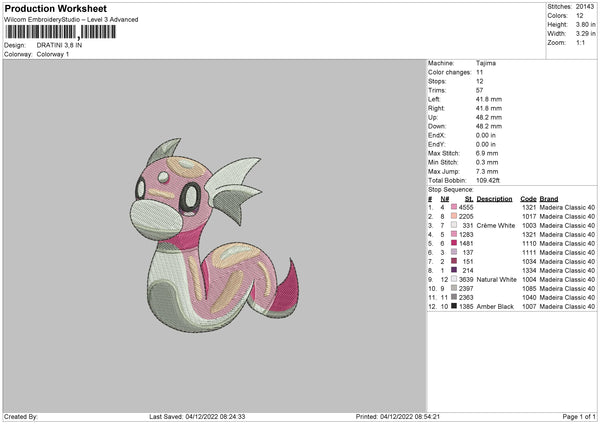Image resolution: width=600 pixels, height=424 pixels.
Task: Click the Printed timestamp 08:54:21
Action: (x=427, y=417)
